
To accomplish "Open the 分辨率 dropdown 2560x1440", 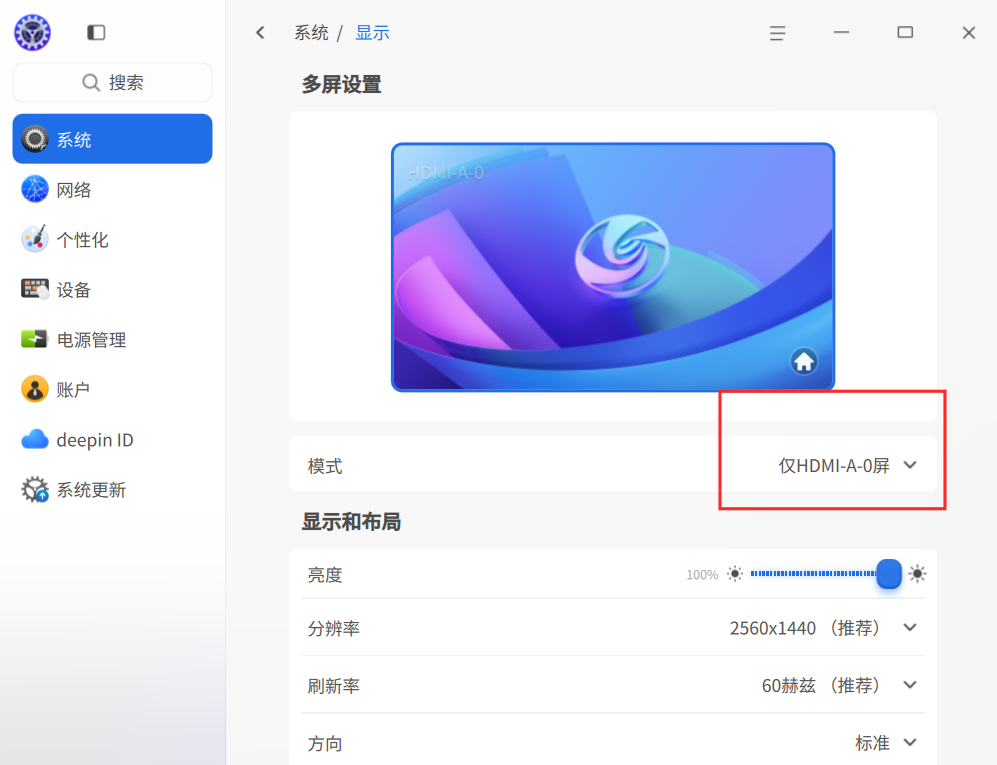I will click(x=823, y=628).
